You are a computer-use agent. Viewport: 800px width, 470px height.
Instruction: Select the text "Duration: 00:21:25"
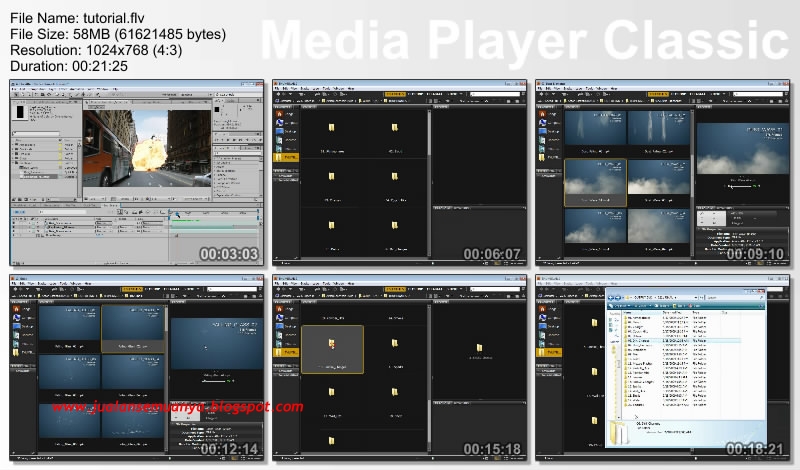point(69,66)
